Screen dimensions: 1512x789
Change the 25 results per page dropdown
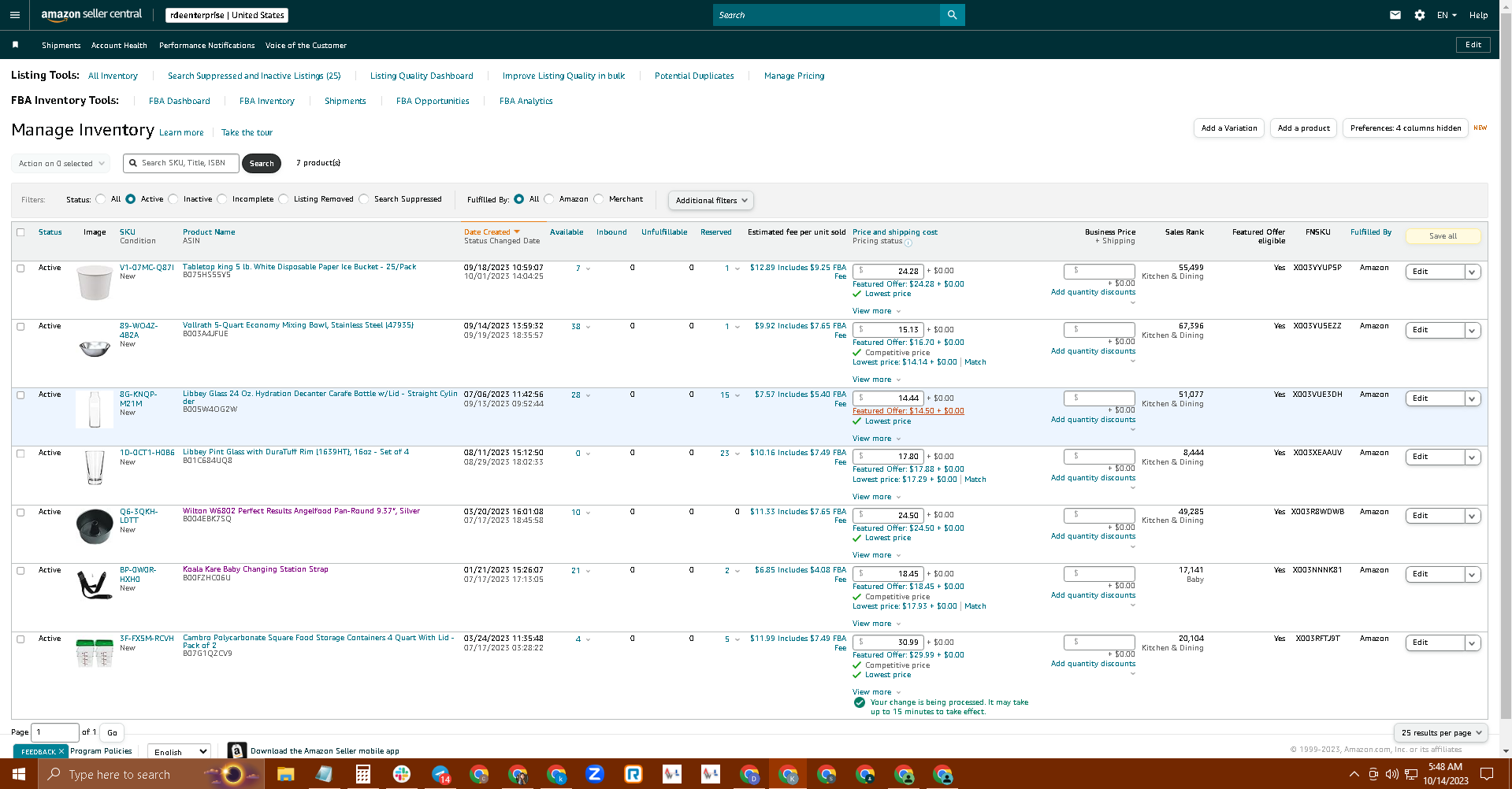pyautogui.click(x=1440, y=733)
